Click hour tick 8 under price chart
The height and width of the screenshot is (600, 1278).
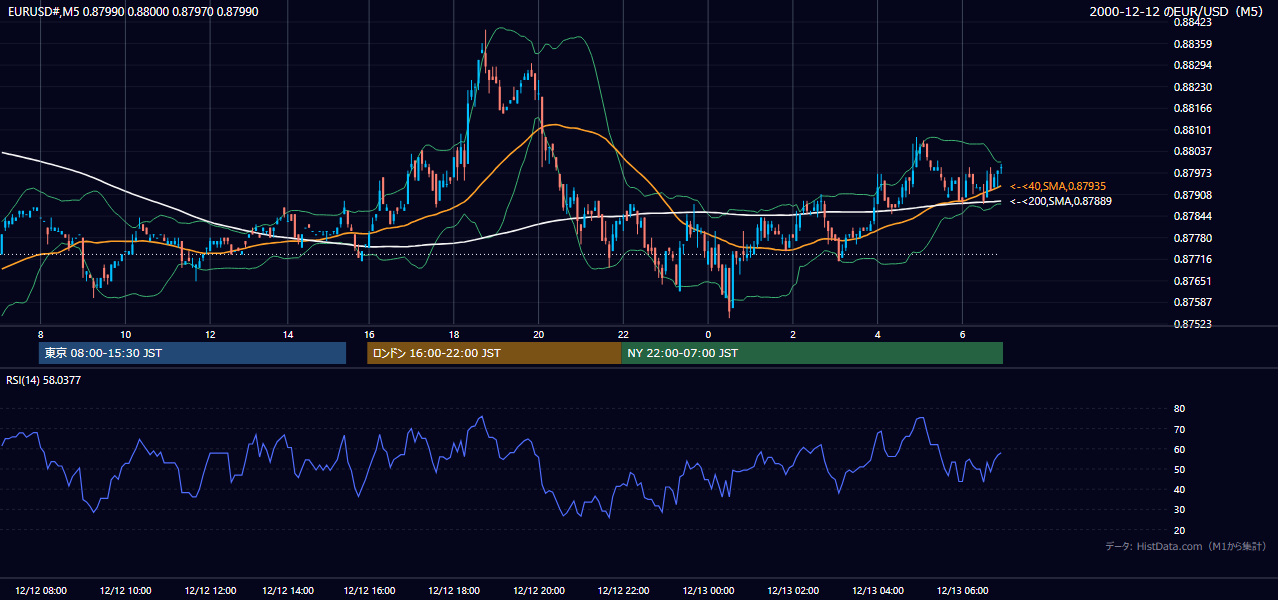40,334
